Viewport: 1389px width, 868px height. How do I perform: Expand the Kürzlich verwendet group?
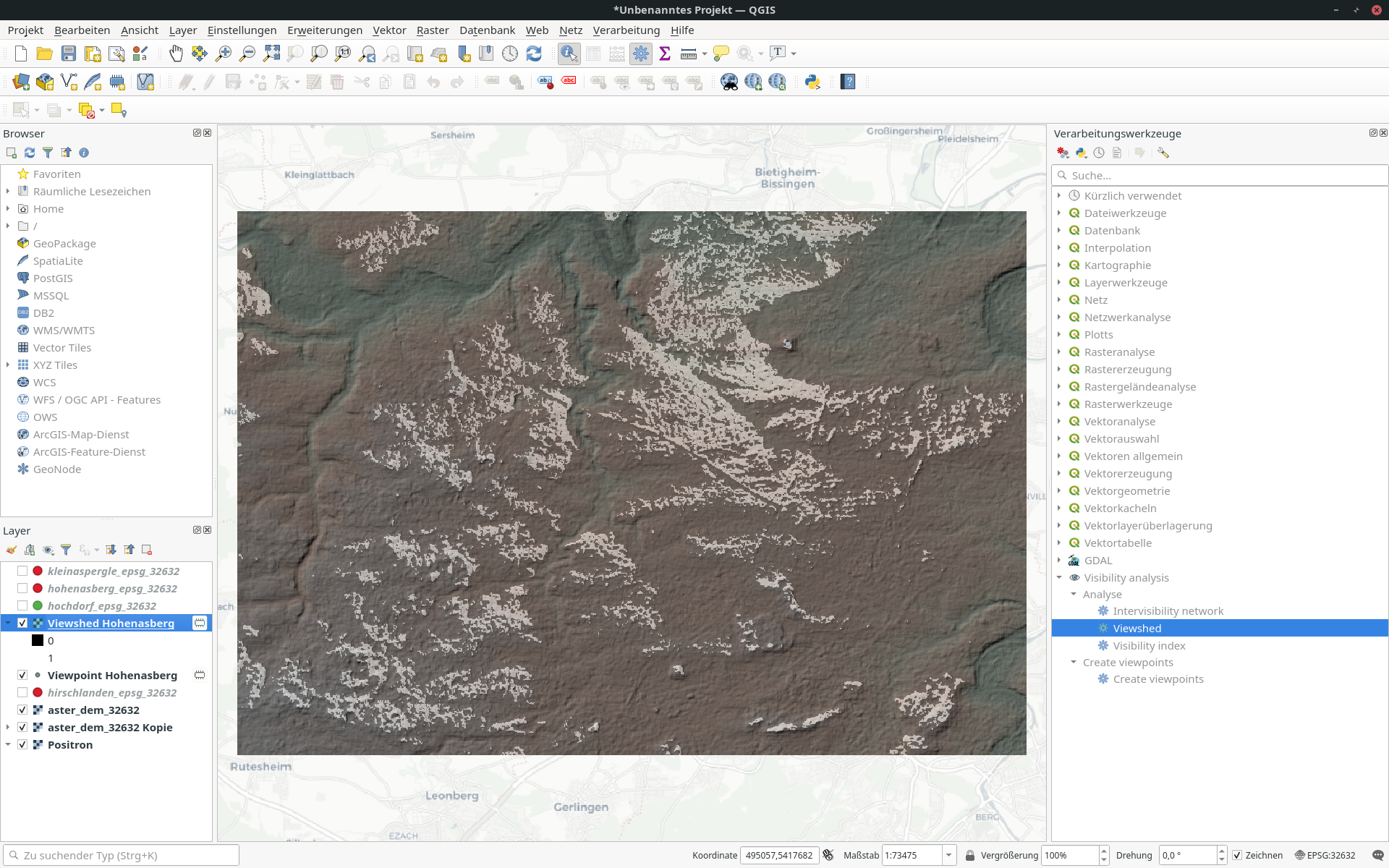click(1059, 195)
